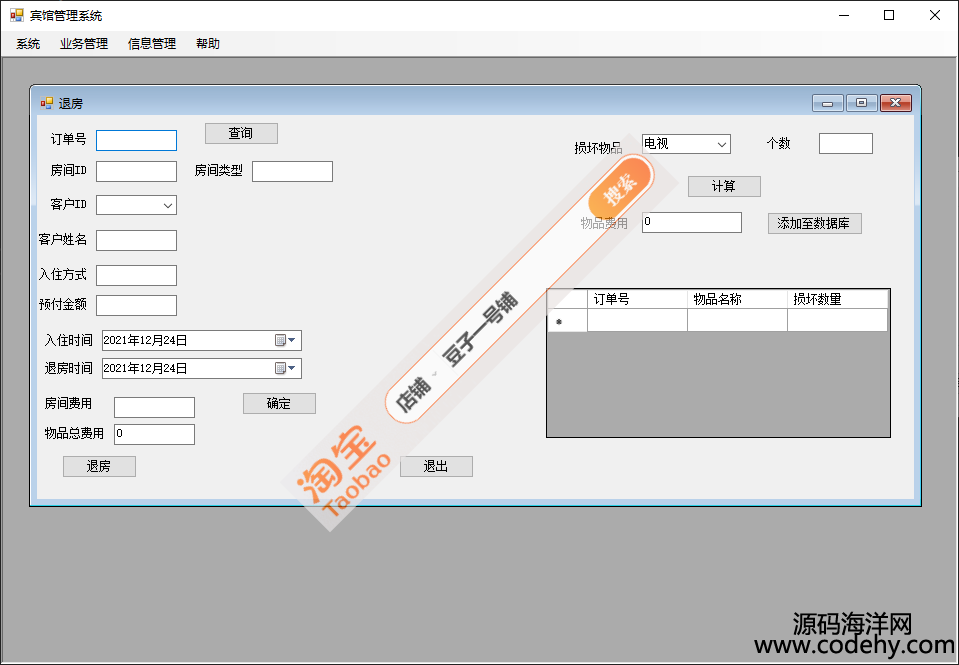Open the 入住时间 calendar picker
959x665 pixels.
click(285, 340)
